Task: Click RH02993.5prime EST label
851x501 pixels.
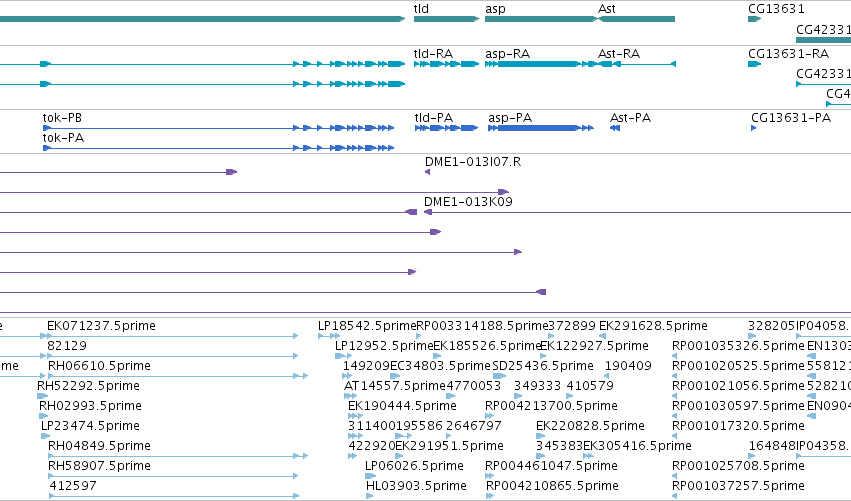Action: coord(90,406)
